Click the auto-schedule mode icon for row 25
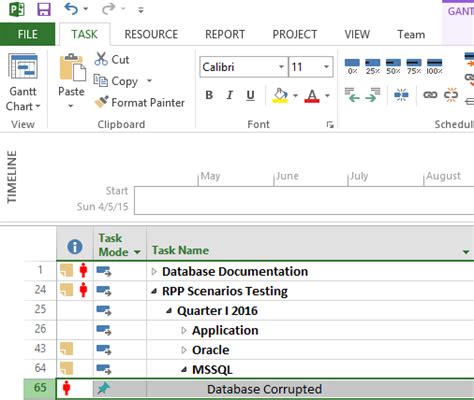Viewport: 474px width, 400px height. [104, 311]
